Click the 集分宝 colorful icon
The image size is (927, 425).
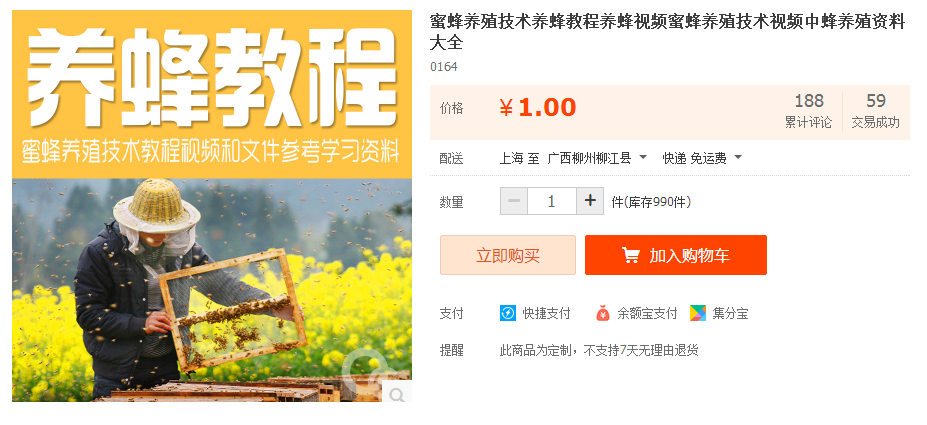(698, 313)
